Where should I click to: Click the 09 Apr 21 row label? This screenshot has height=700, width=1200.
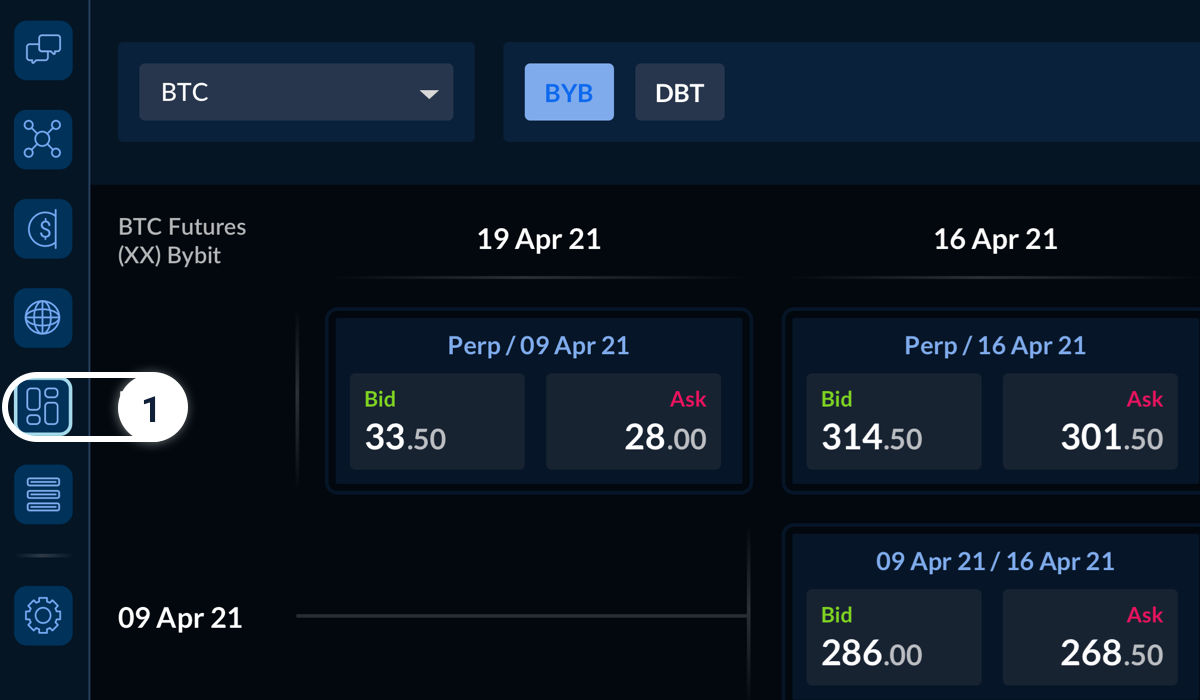click(x=180, y=617)
